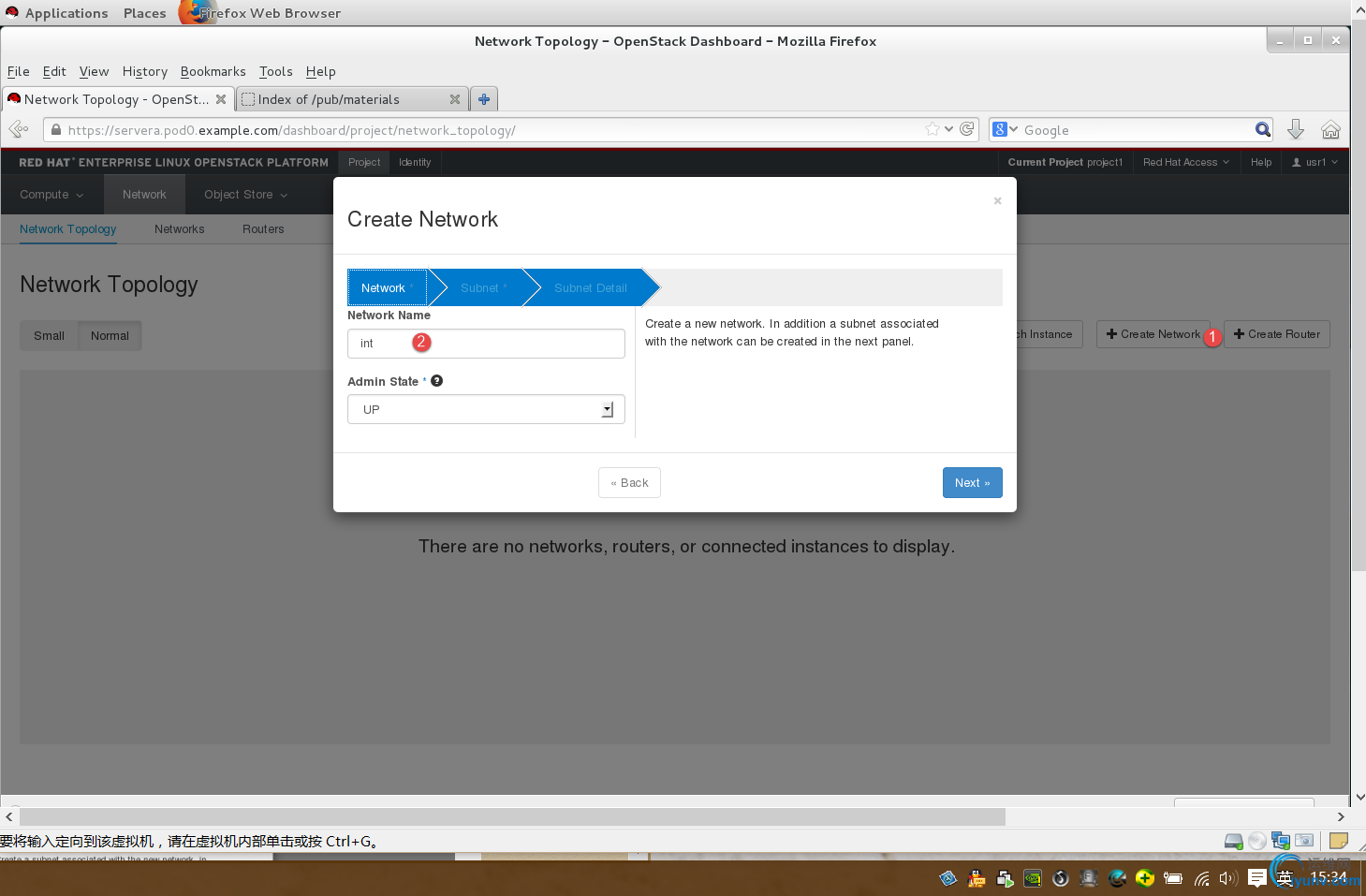
Task: Go back with the « Back button
Action: pos(629,483)
